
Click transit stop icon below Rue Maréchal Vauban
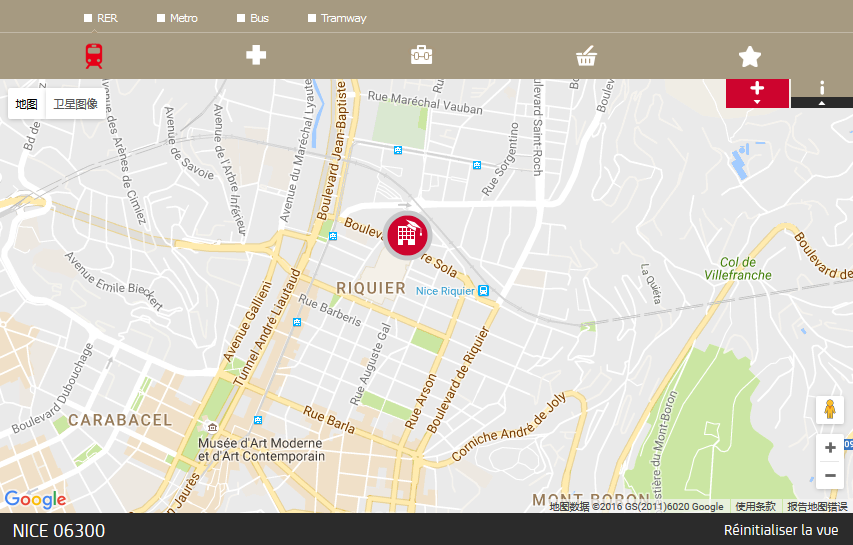[x=398, y=150]
